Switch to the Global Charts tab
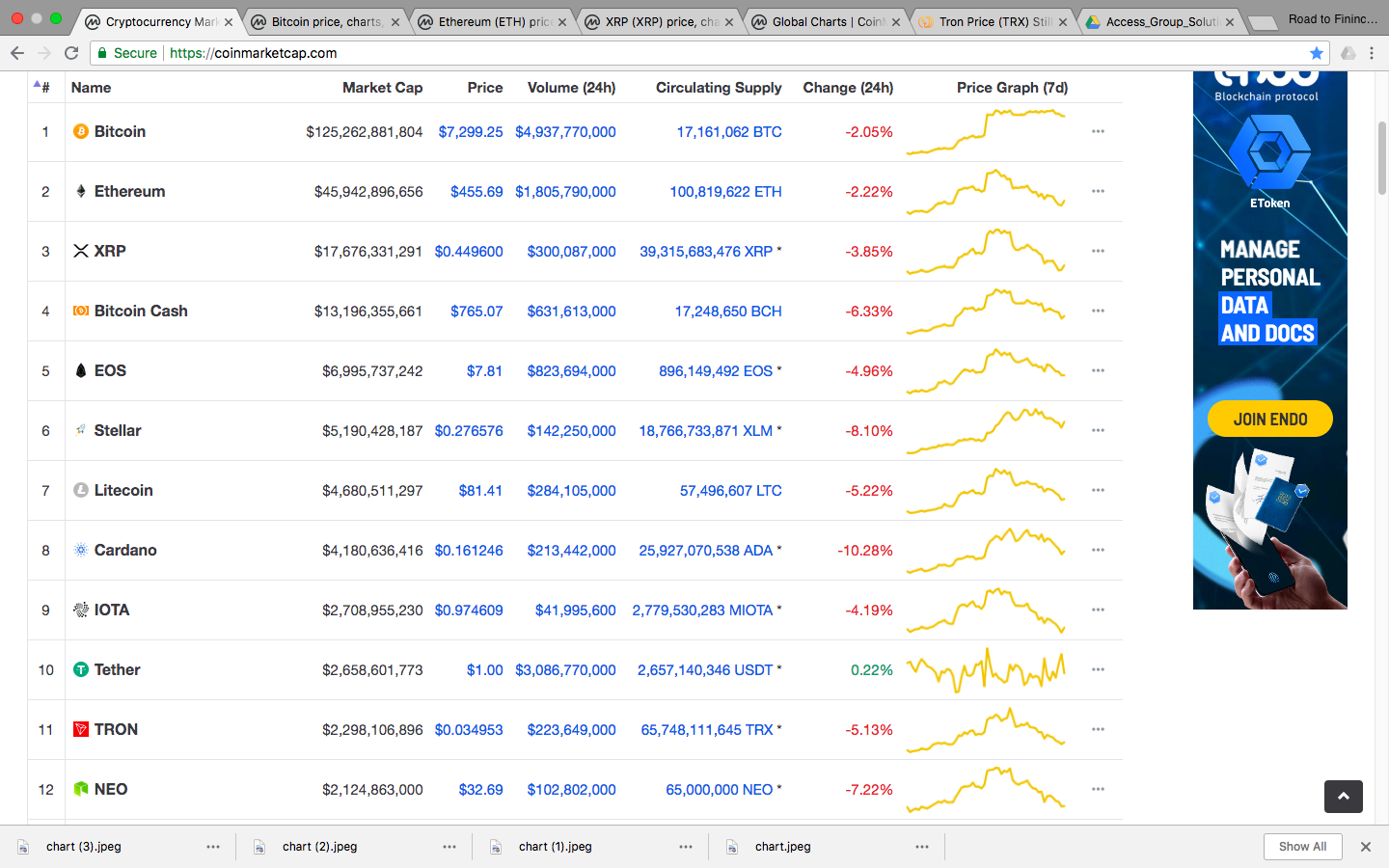 pos(828,21)
